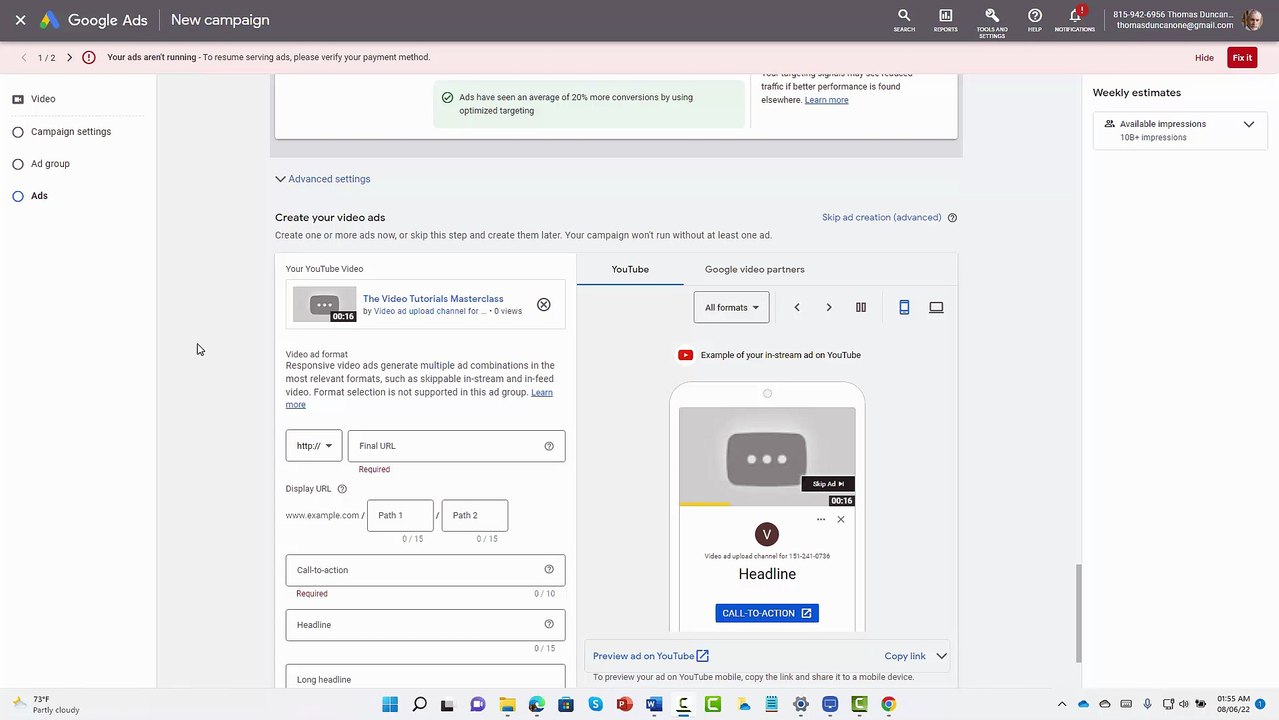Hide the payment warning banner

tap(1204, 58)
